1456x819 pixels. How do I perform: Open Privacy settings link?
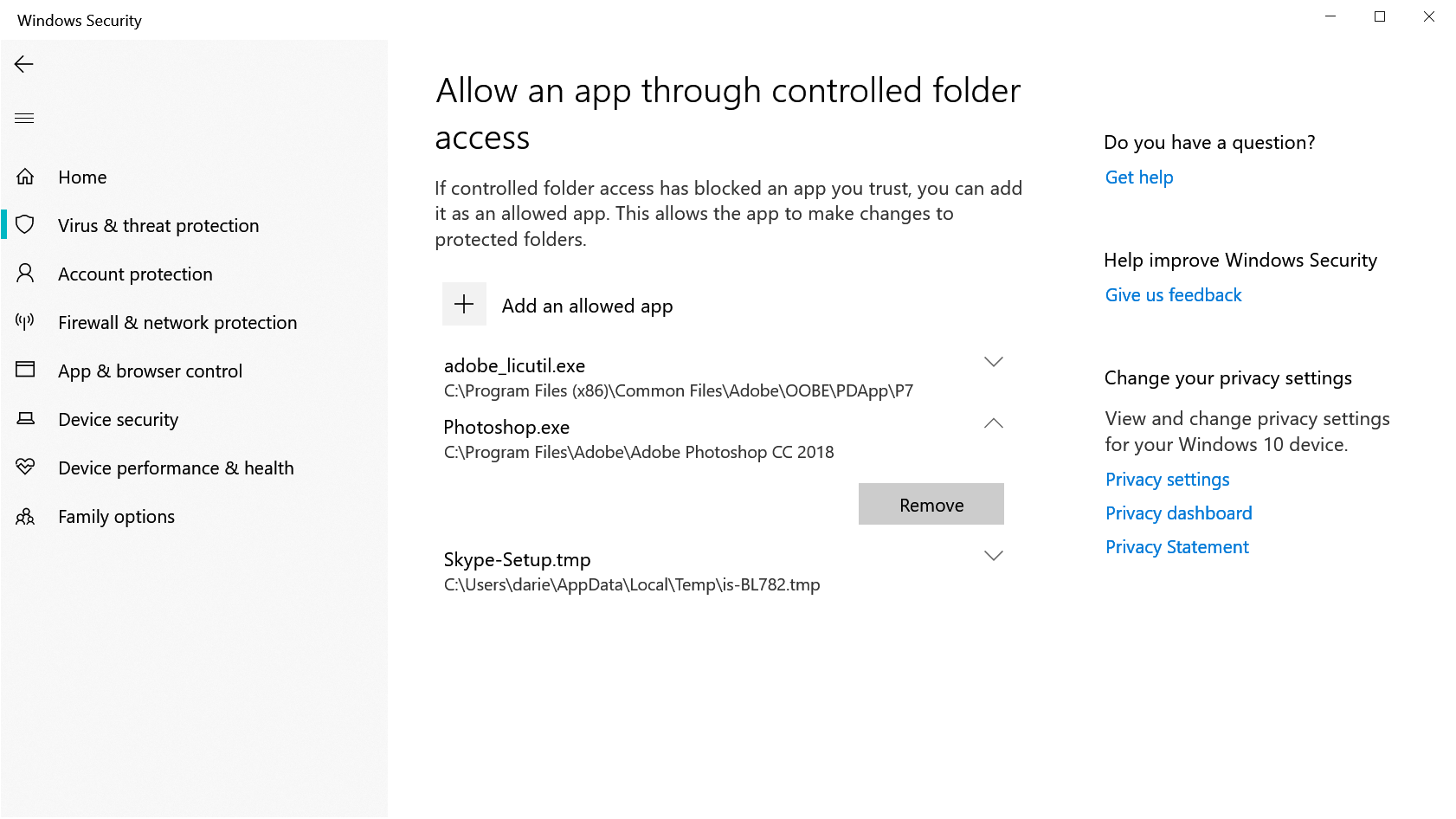[1168, 480]
